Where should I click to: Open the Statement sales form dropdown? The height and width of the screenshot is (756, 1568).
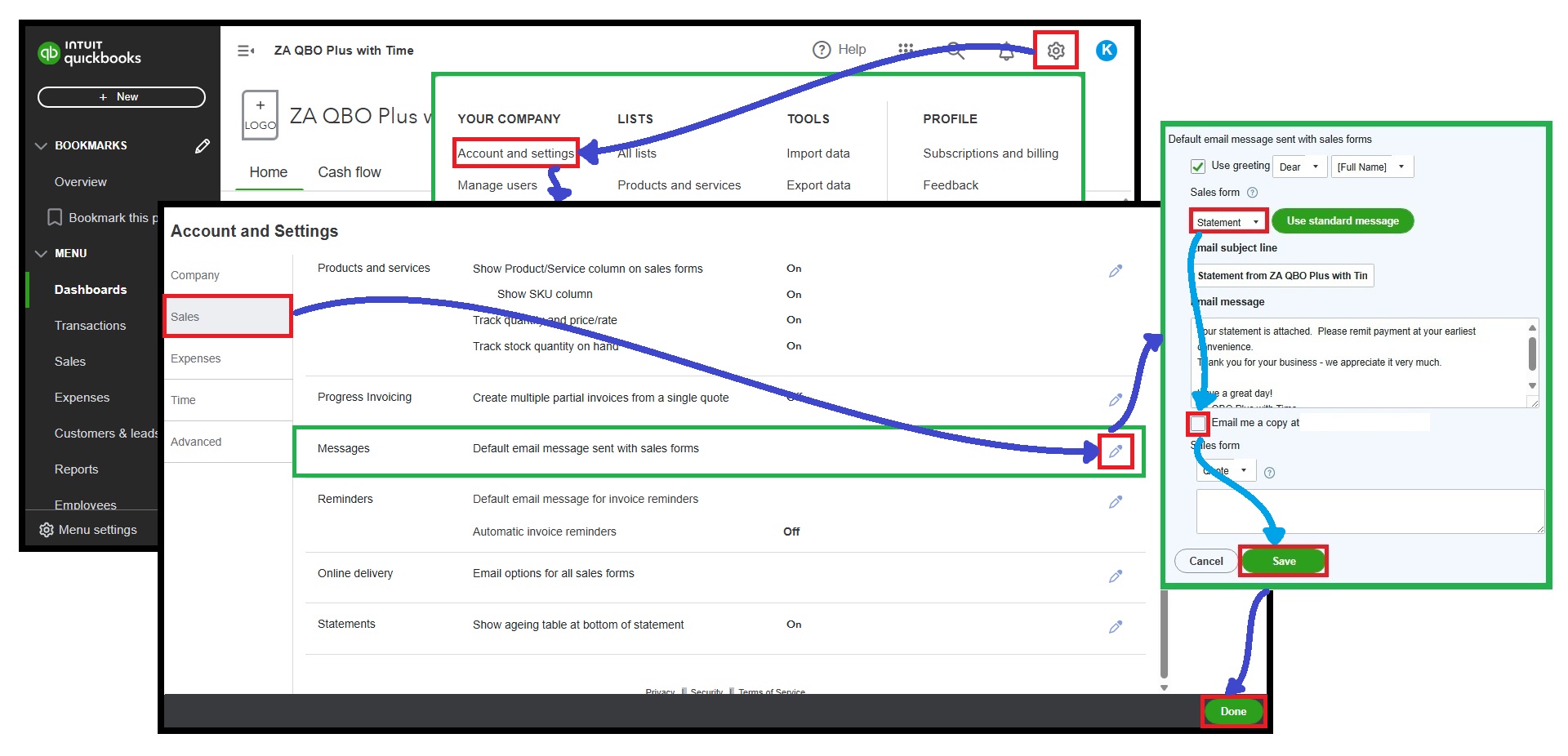coord(1228,222)
